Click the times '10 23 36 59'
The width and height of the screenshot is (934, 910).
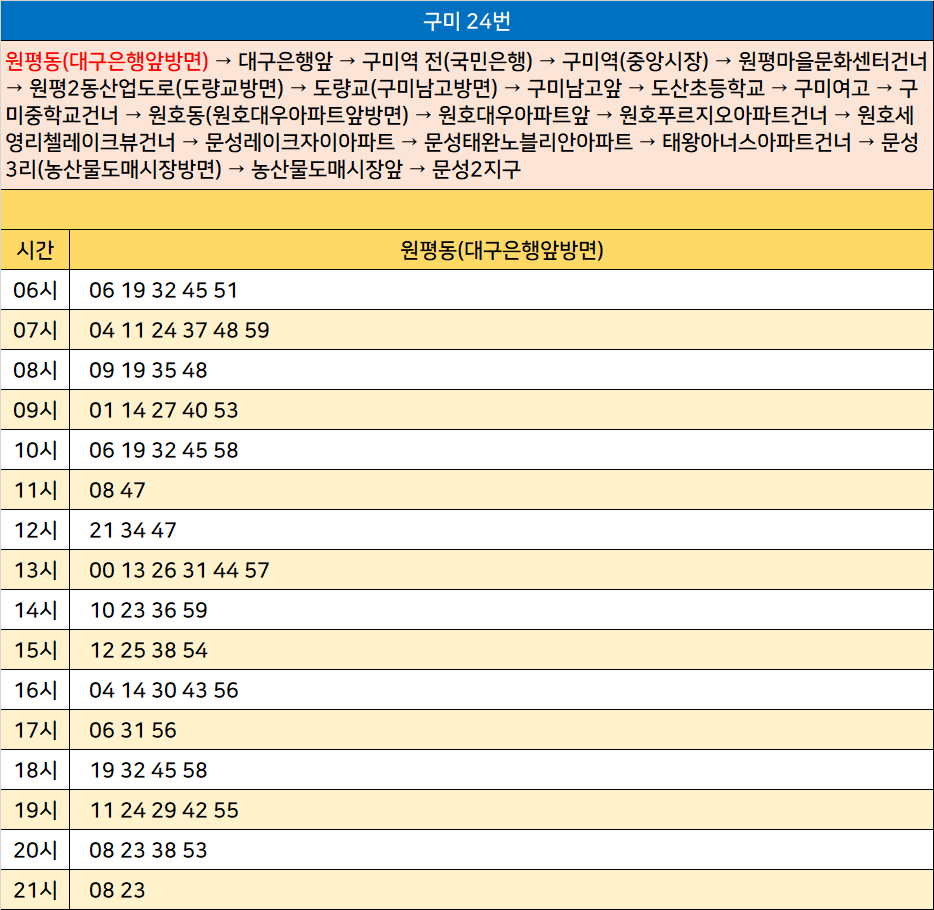[148, 610]
